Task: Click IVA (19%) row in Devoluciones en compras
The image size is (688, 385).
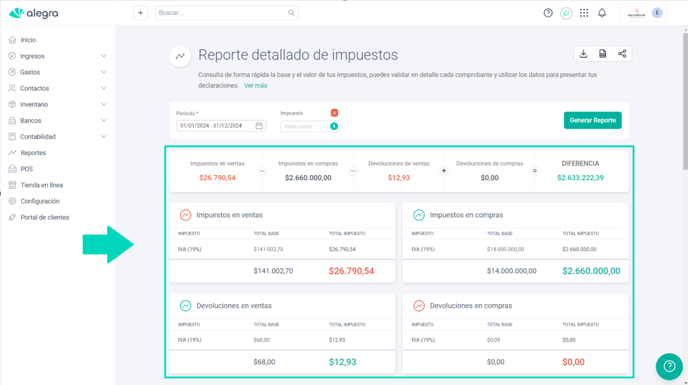Action: pos(516,340)
